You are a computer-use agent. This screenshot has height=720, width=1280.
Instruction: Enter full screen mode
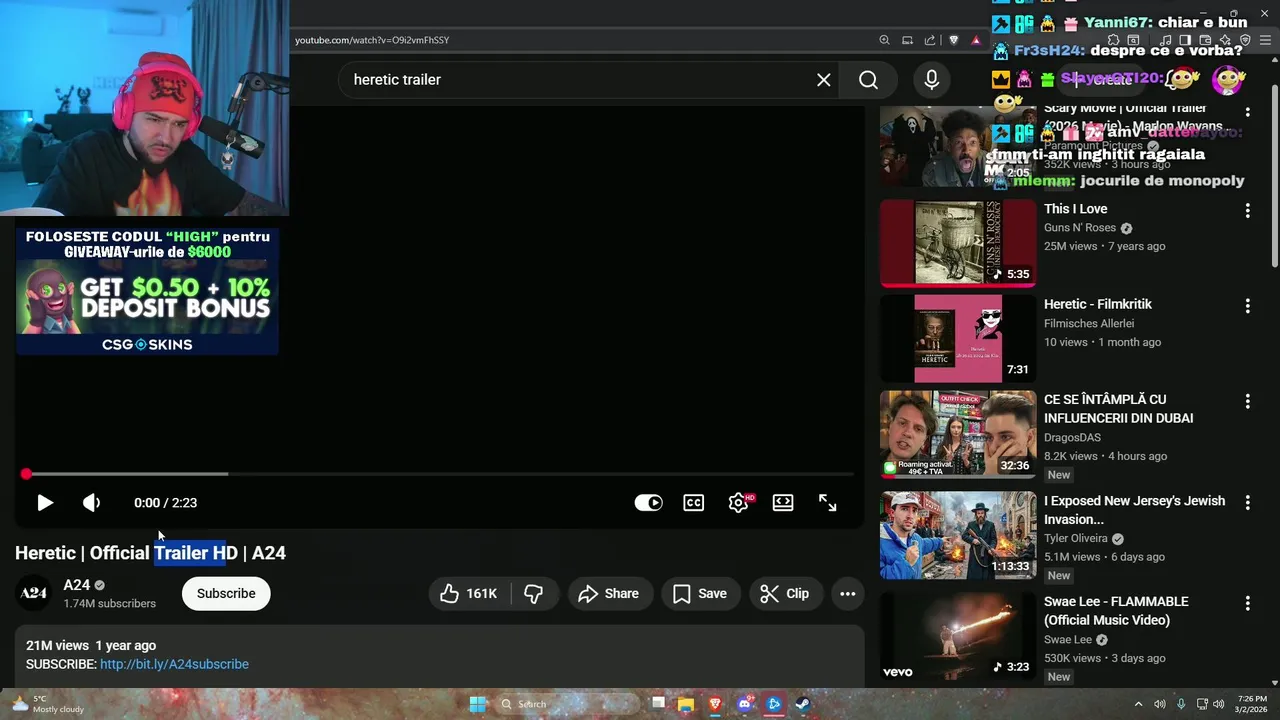tap(828, 503)
